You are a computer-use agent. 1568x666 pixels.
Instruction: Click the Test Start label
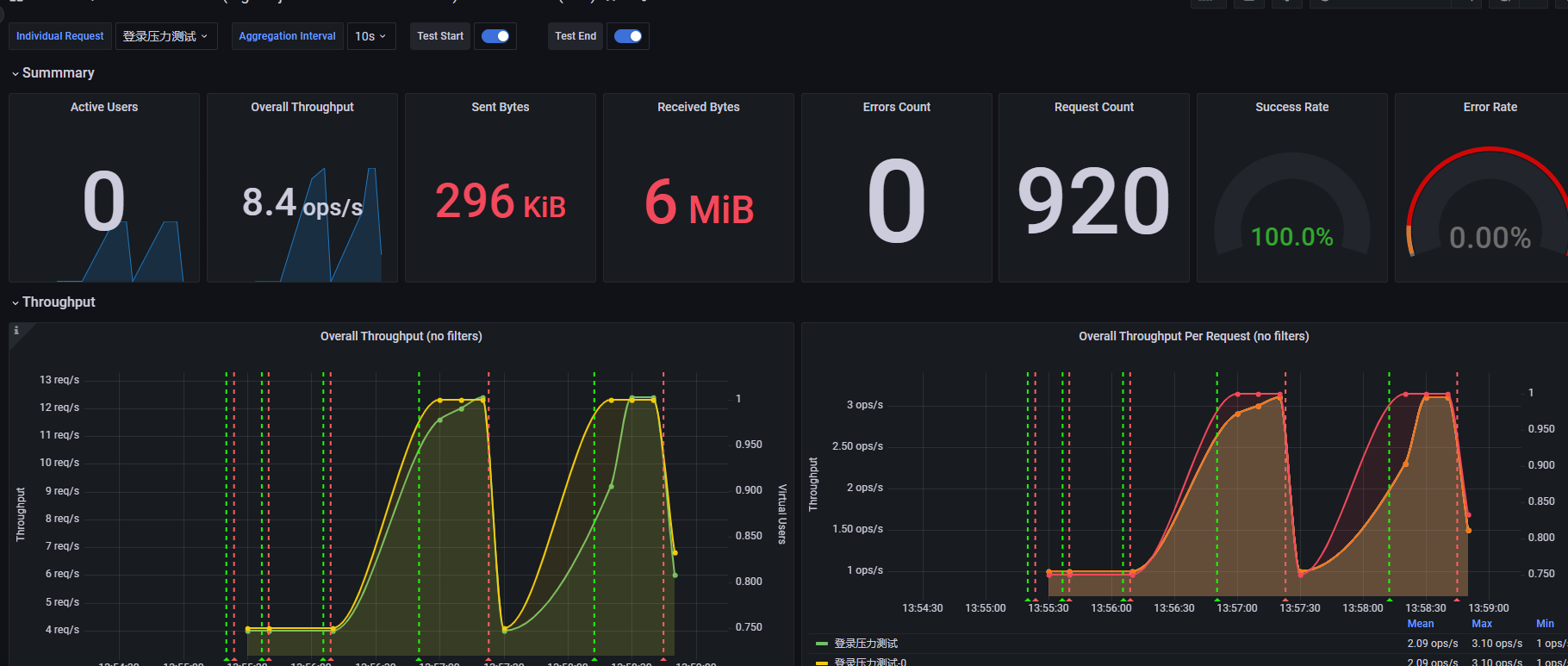click(x=440, y=36)
